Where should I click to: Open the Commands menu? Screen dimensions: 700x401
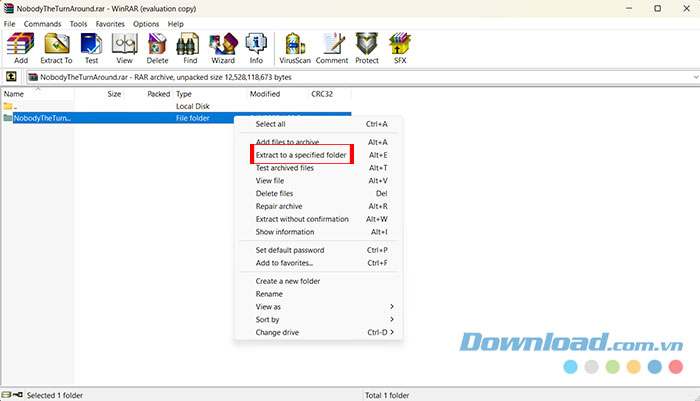(42, 23)
